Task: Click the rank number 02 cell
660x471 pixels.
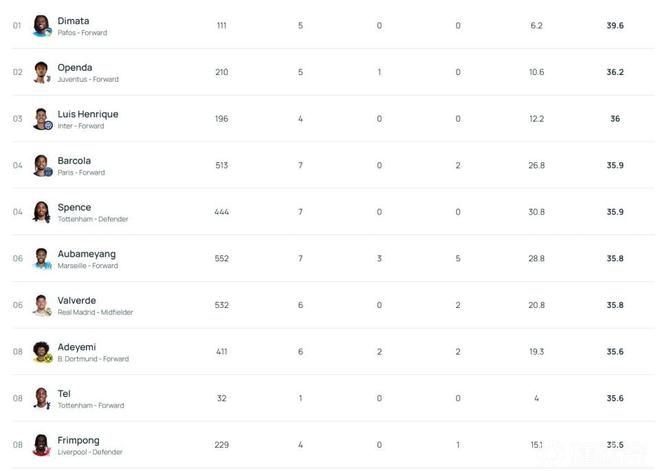Action: click(17, 73)
